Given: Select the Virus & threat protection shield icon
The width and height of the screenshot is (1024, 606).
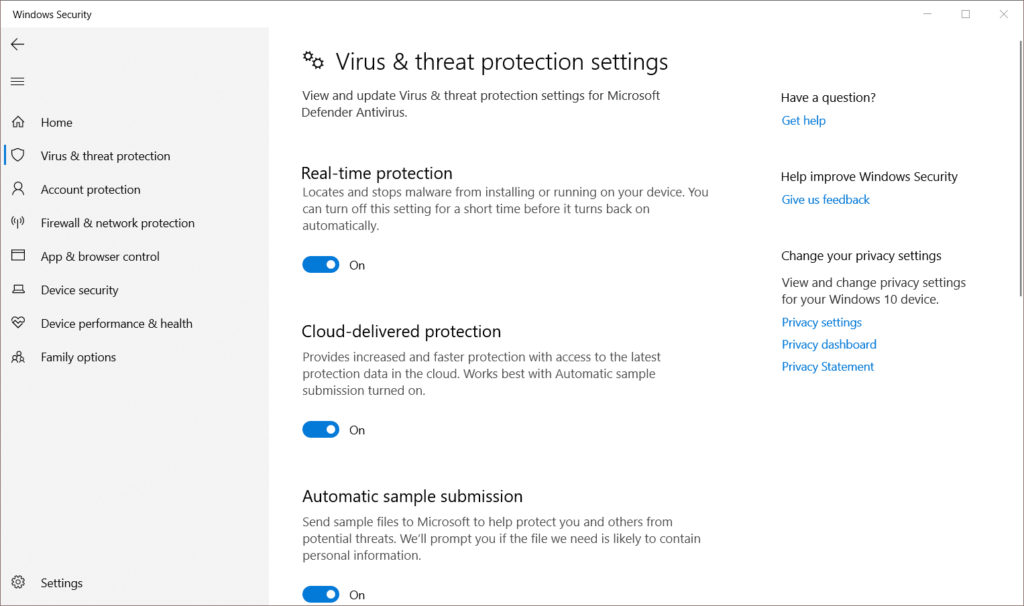Looking at the screenshot, I should pyautogui.click(x=17, y=155).
